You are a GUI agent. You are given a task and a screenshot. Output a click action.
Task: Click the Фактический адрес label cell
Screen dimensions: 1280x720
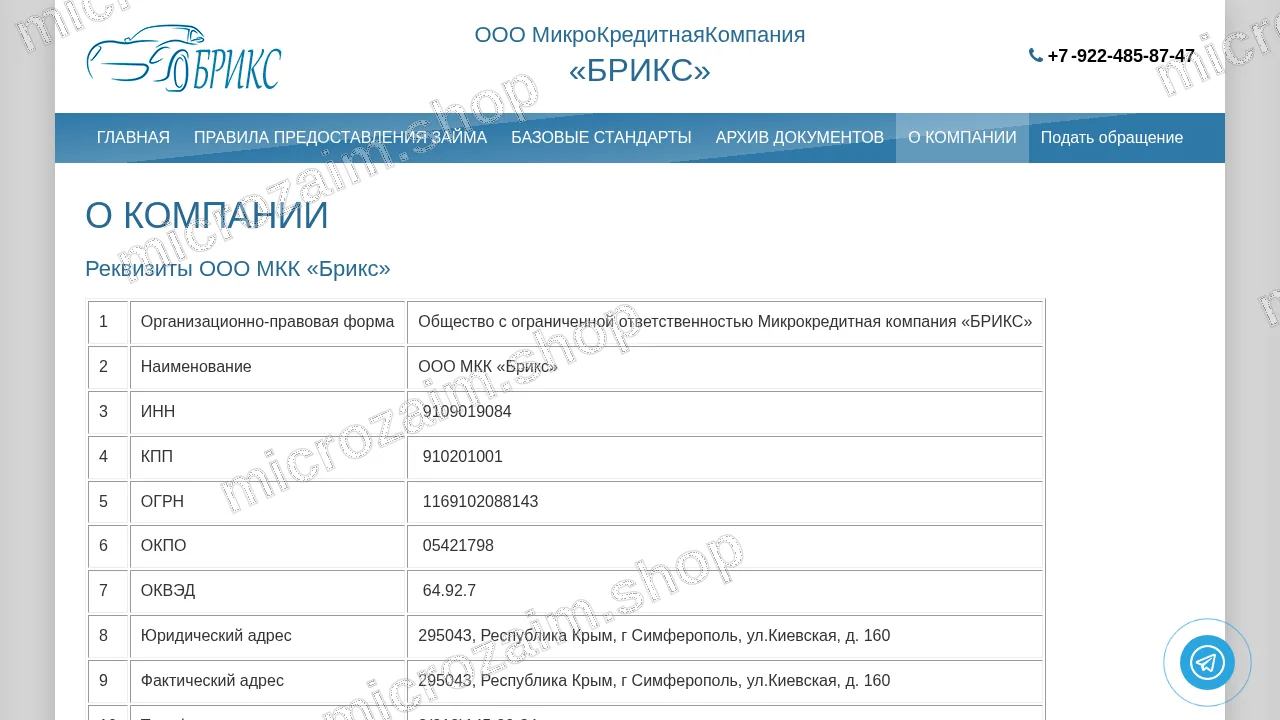[x=267, y=681]
